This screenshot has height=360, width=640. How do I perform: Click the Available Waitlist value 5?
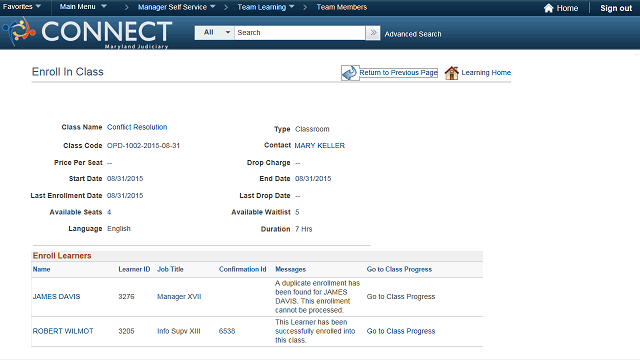(x=297, y=212)
